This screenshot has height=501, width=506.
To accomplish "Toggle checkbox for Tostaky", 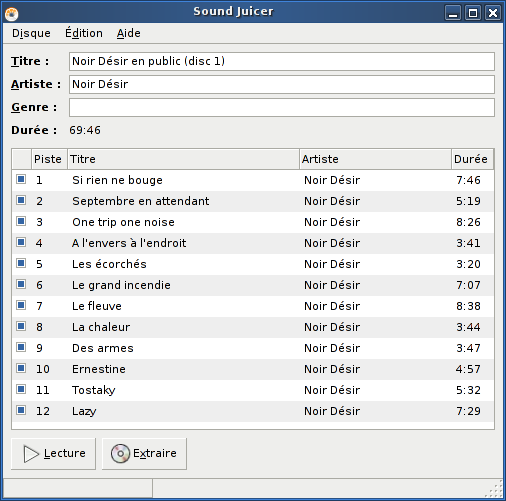I will coord(21,389).
